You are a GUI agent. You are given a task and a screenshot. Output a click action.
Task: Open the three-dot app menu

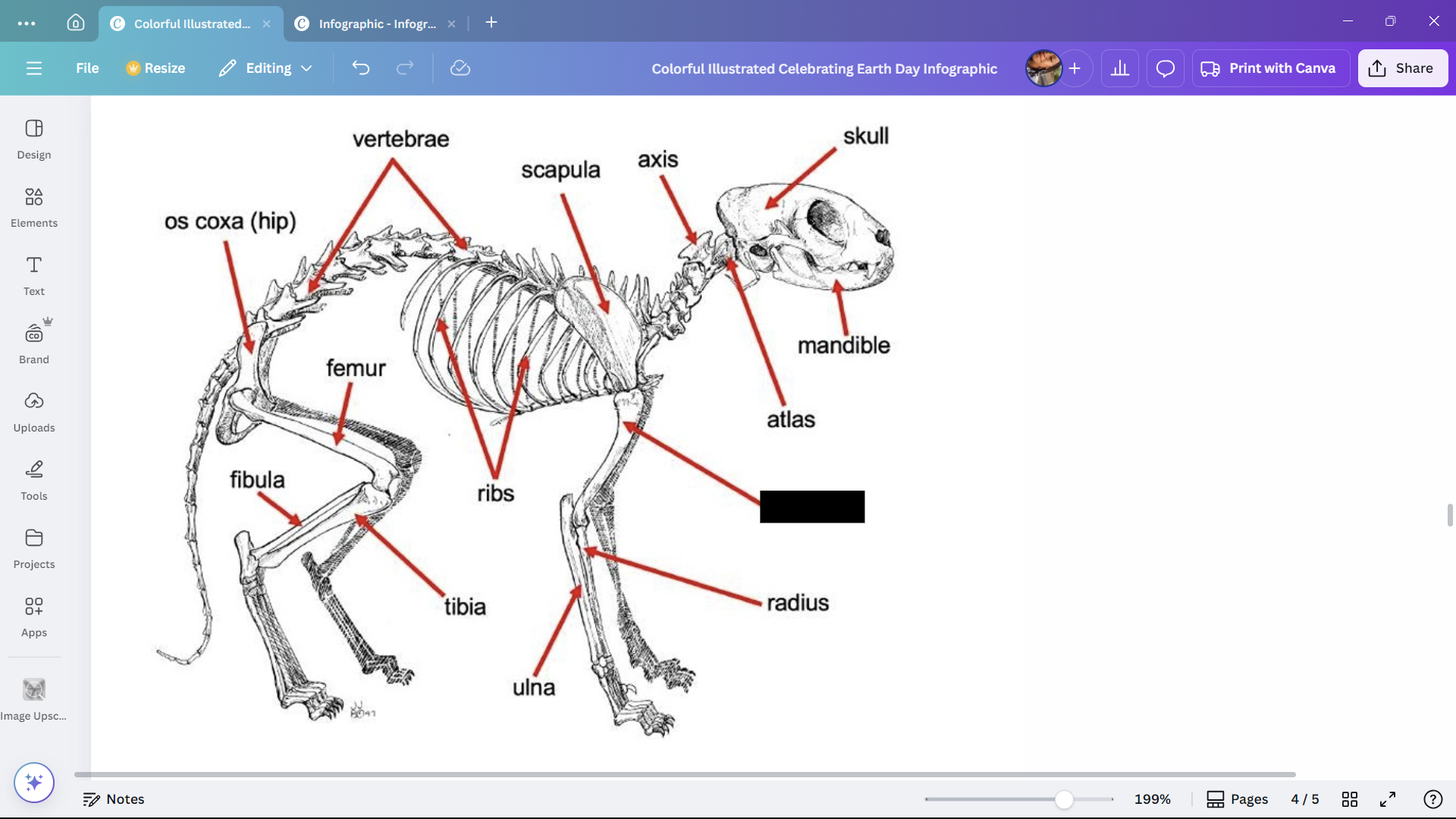27,24
